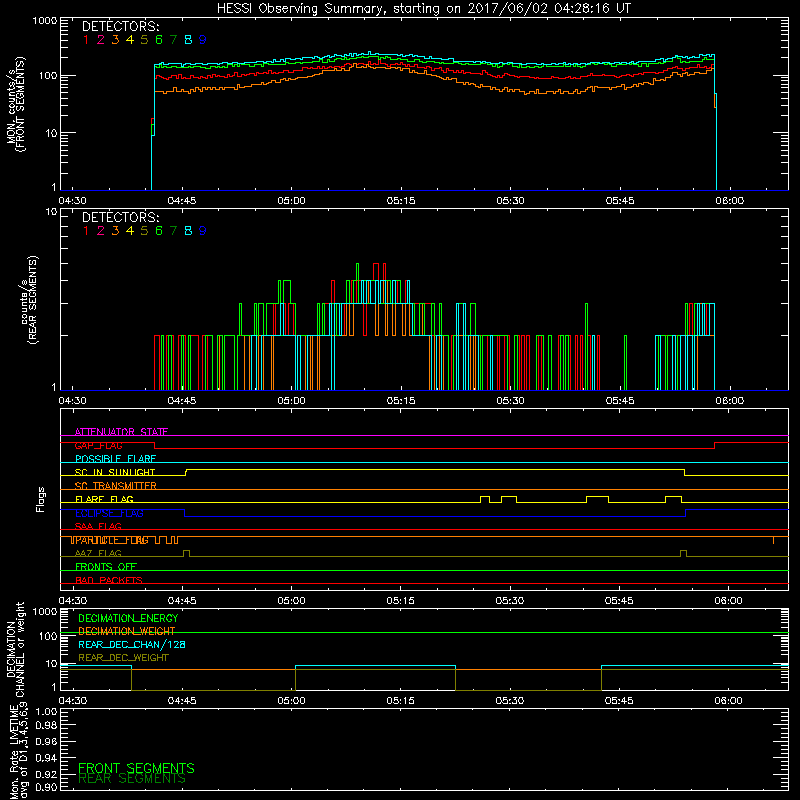Click 0.98 tick label on the livetime y-axis
This screenshot has height=800, width=800.
(46, 726)
